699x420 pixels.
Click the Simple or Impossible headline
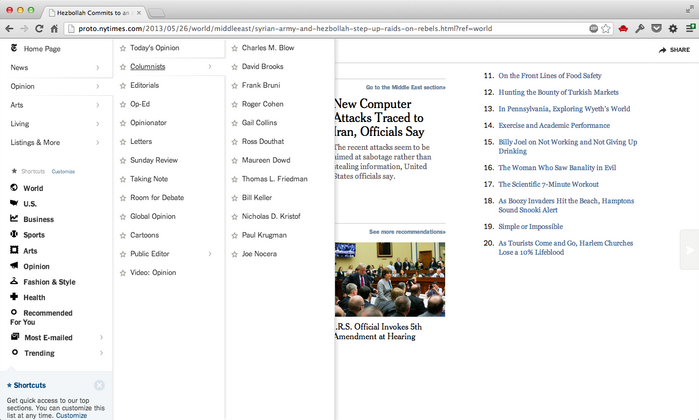[530, 226]
